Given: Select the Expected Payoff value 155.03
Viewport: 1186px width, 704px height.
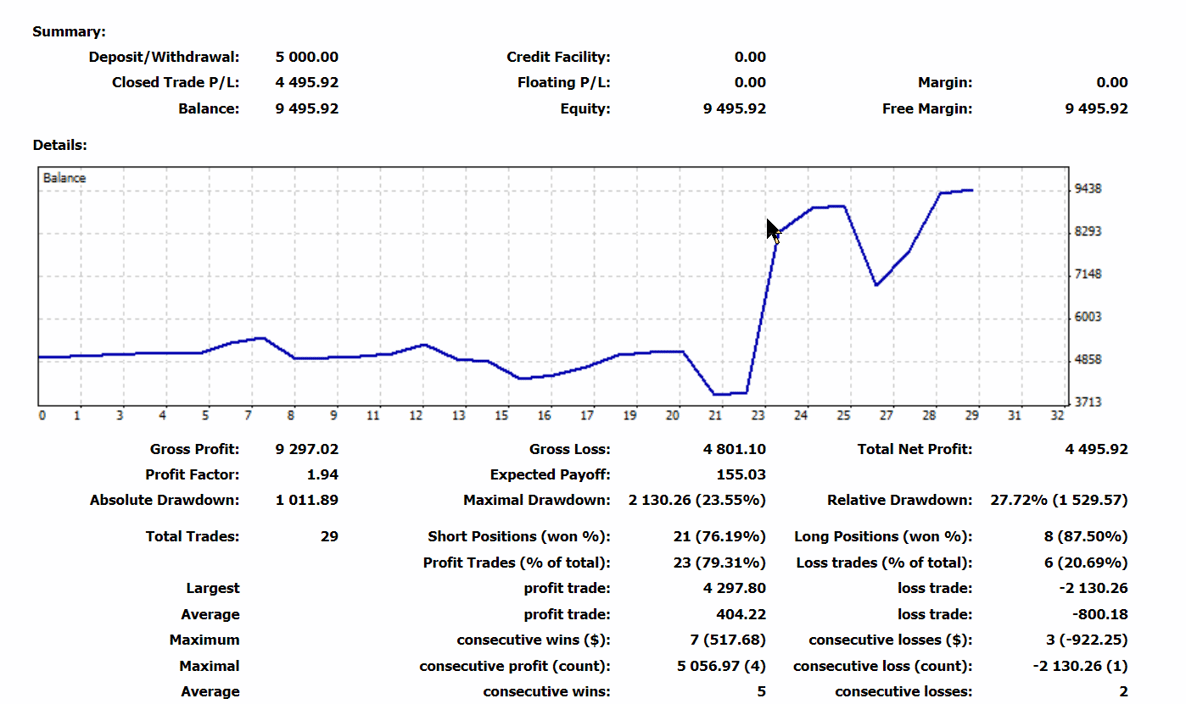Looking at the screenshot, I should click(740, 475).
